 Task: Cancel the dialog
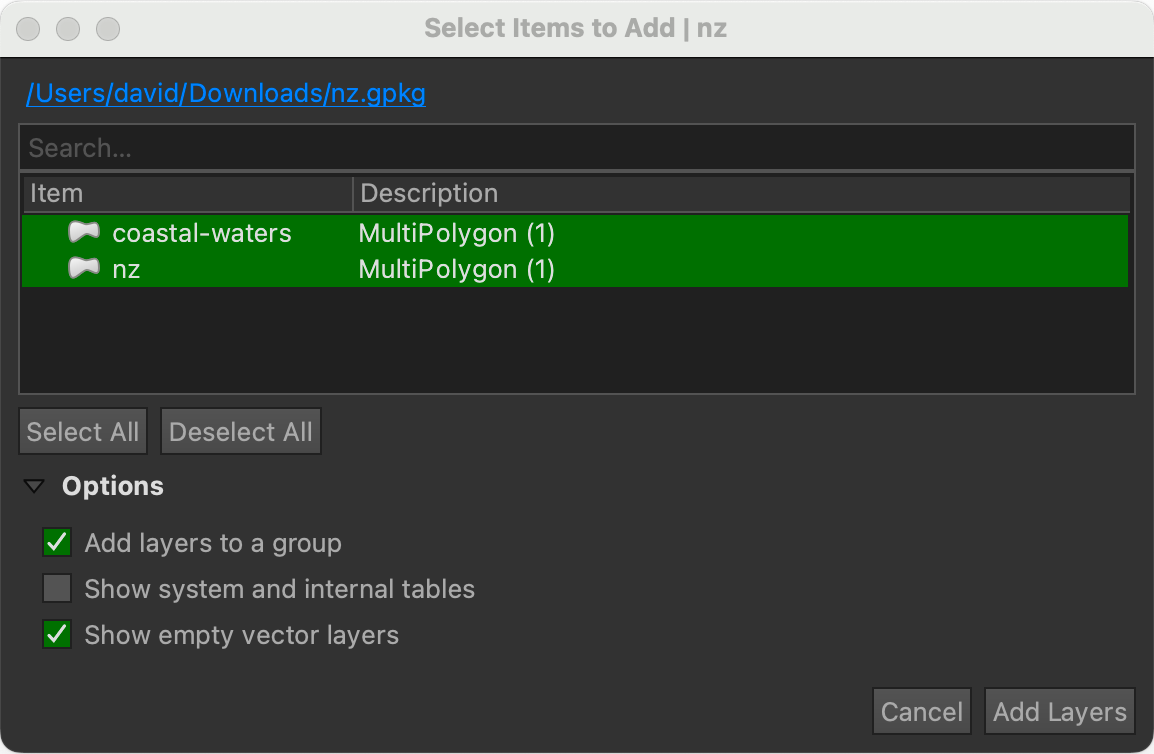921,712
